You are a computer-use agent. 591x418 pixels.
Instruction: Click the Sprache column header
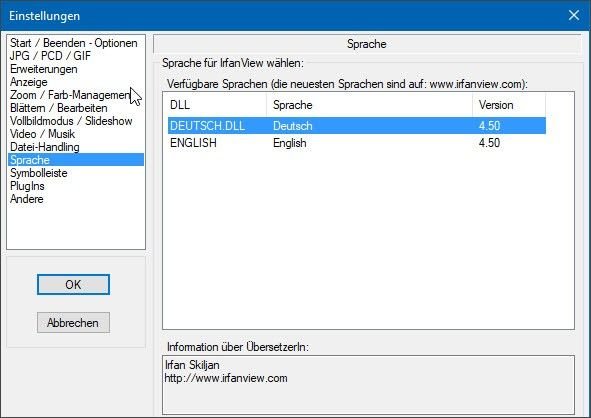coord(369,105)
